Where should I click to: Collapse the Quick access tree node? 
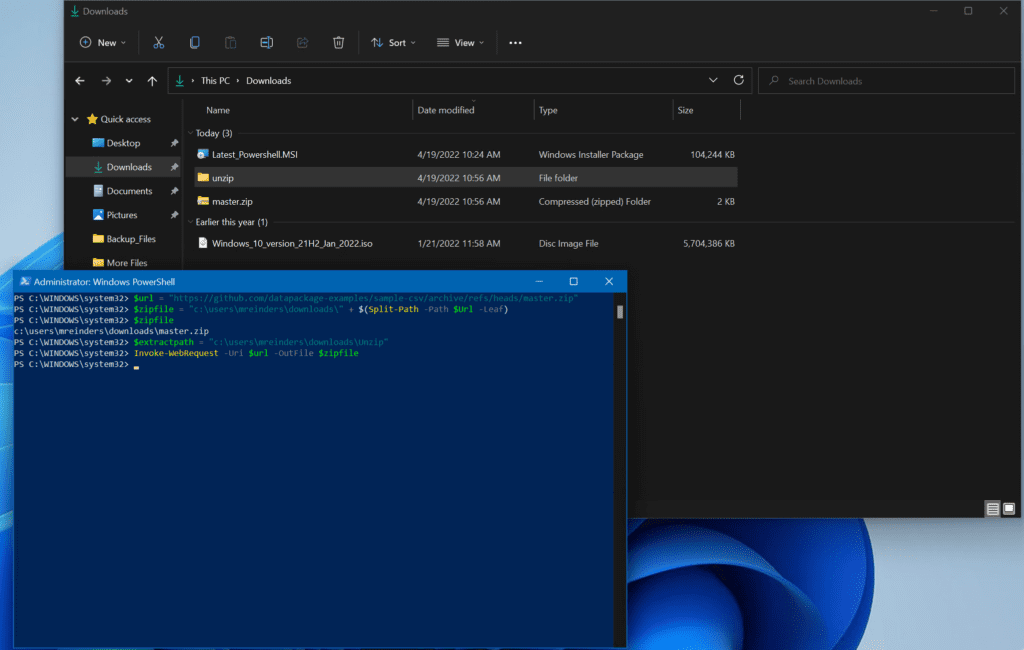pos(75,119)
